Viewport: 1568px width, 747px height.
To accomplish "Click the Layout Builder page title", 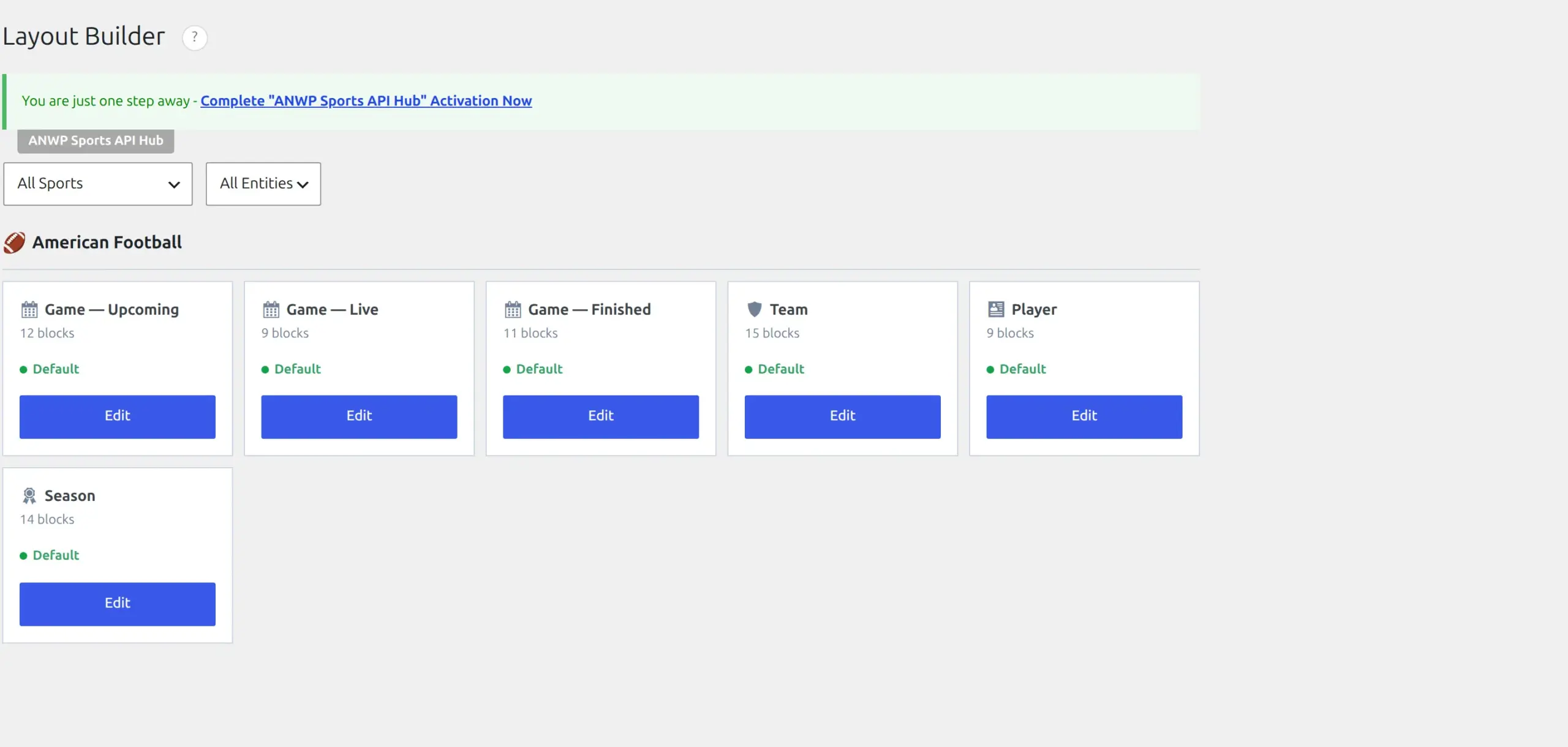I will [84, 37].
